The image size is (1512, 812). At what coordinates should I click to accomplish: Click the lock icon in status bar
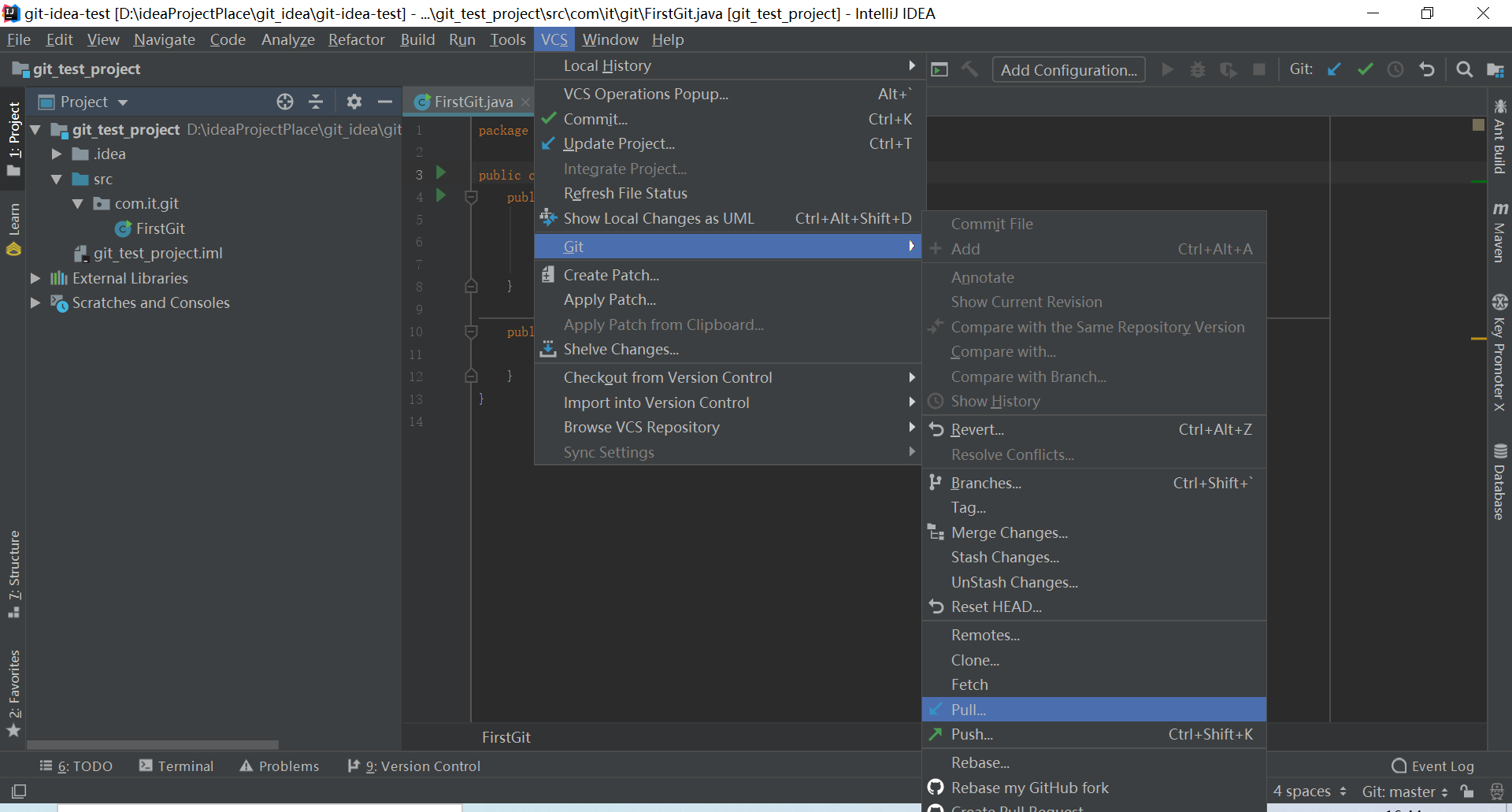[1466, 791]
